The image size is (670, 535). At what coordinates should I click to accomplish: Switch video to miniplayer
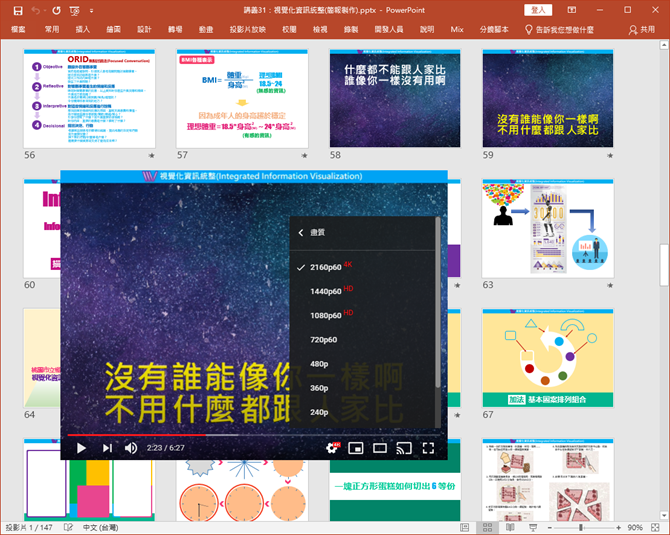click(356, 448)
